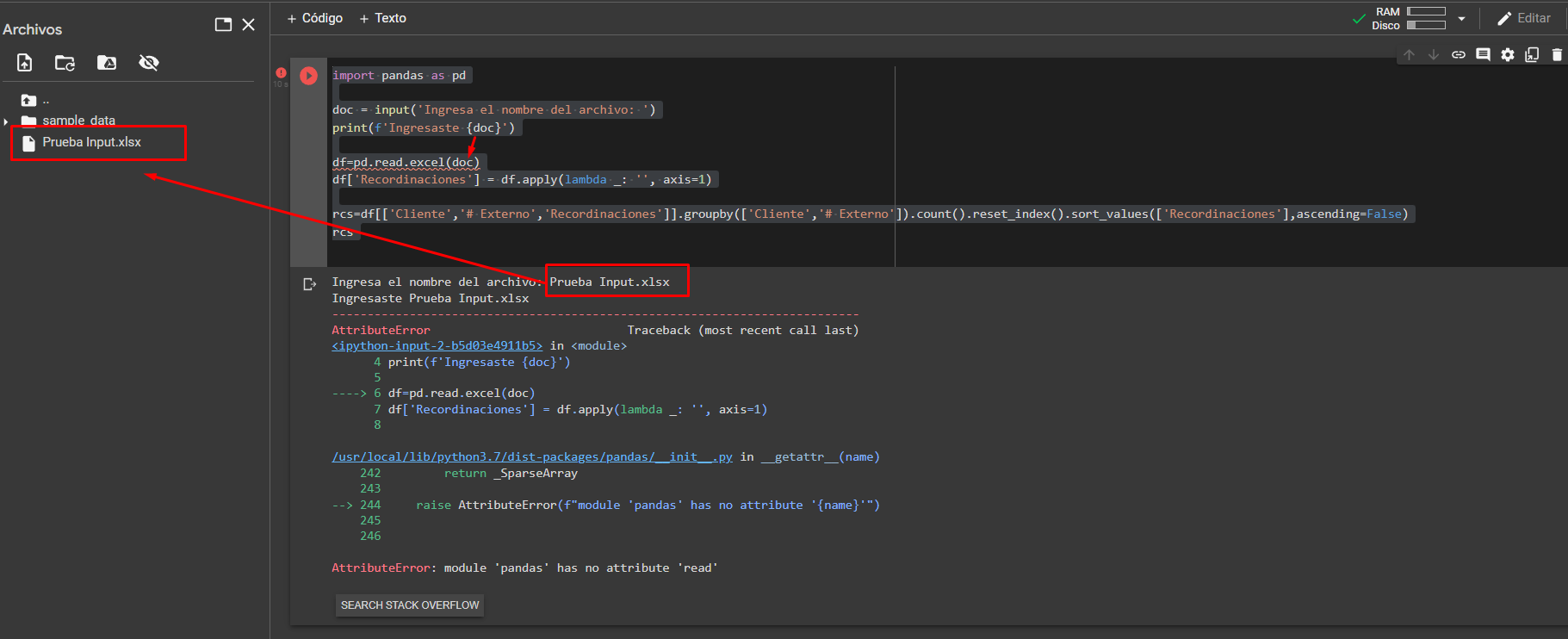The image size is (1568, 639).
Task: Add a comment to the cell
Action: coord(1483,54)
